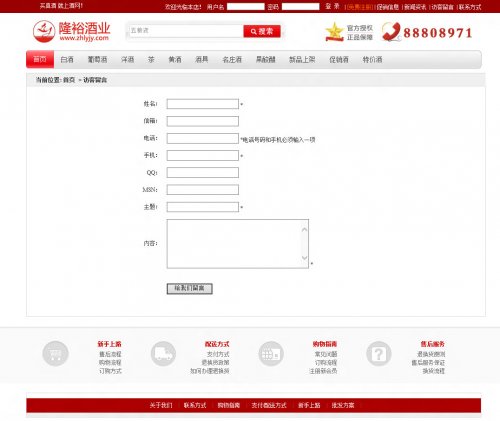Click the grey shopping cart icon
Viewport: 500px width, 421px height.
(x=55, y=353)
